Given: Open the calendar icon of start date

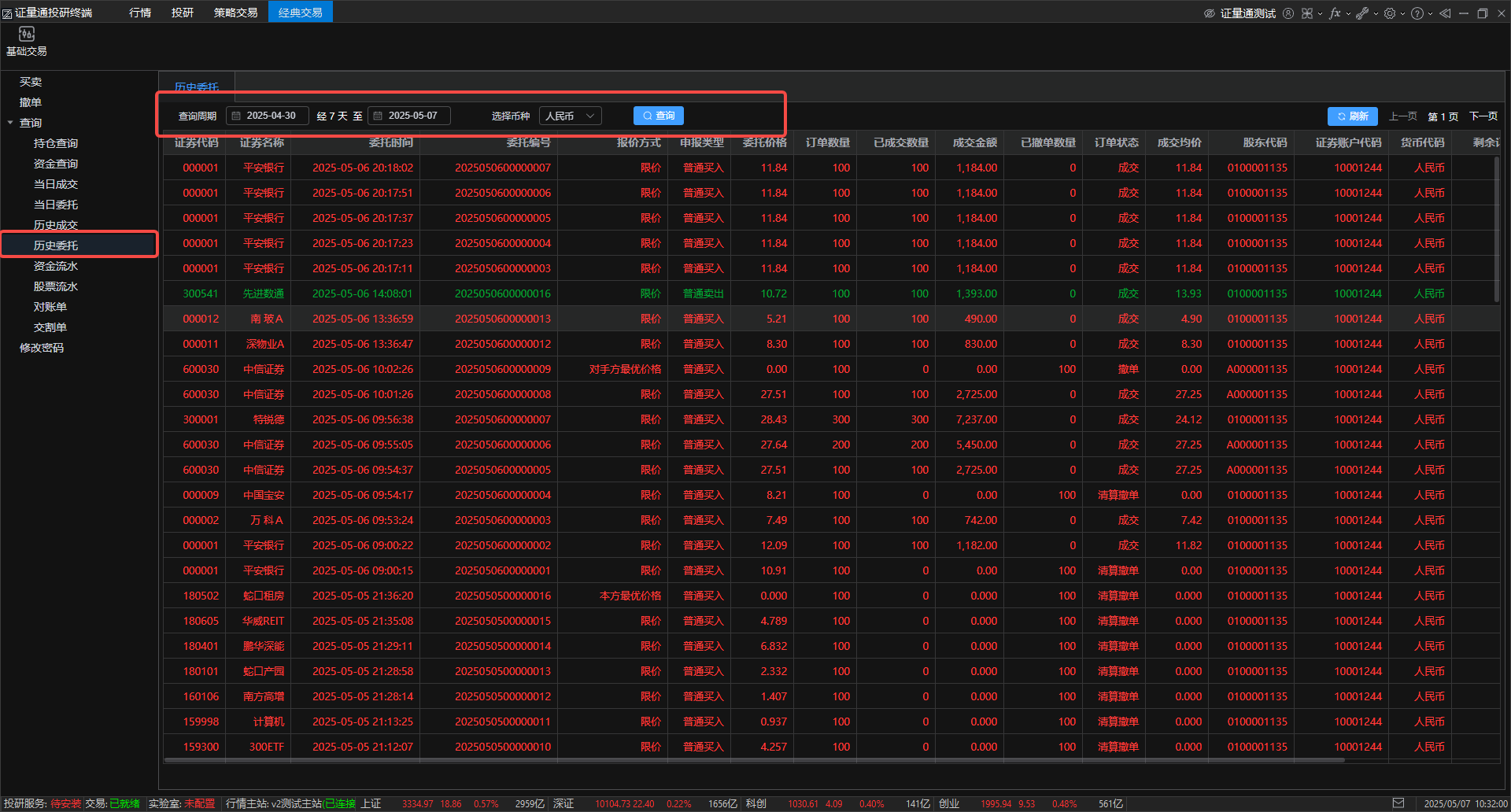Looking at the screenshot, I should tap(236, 116).
